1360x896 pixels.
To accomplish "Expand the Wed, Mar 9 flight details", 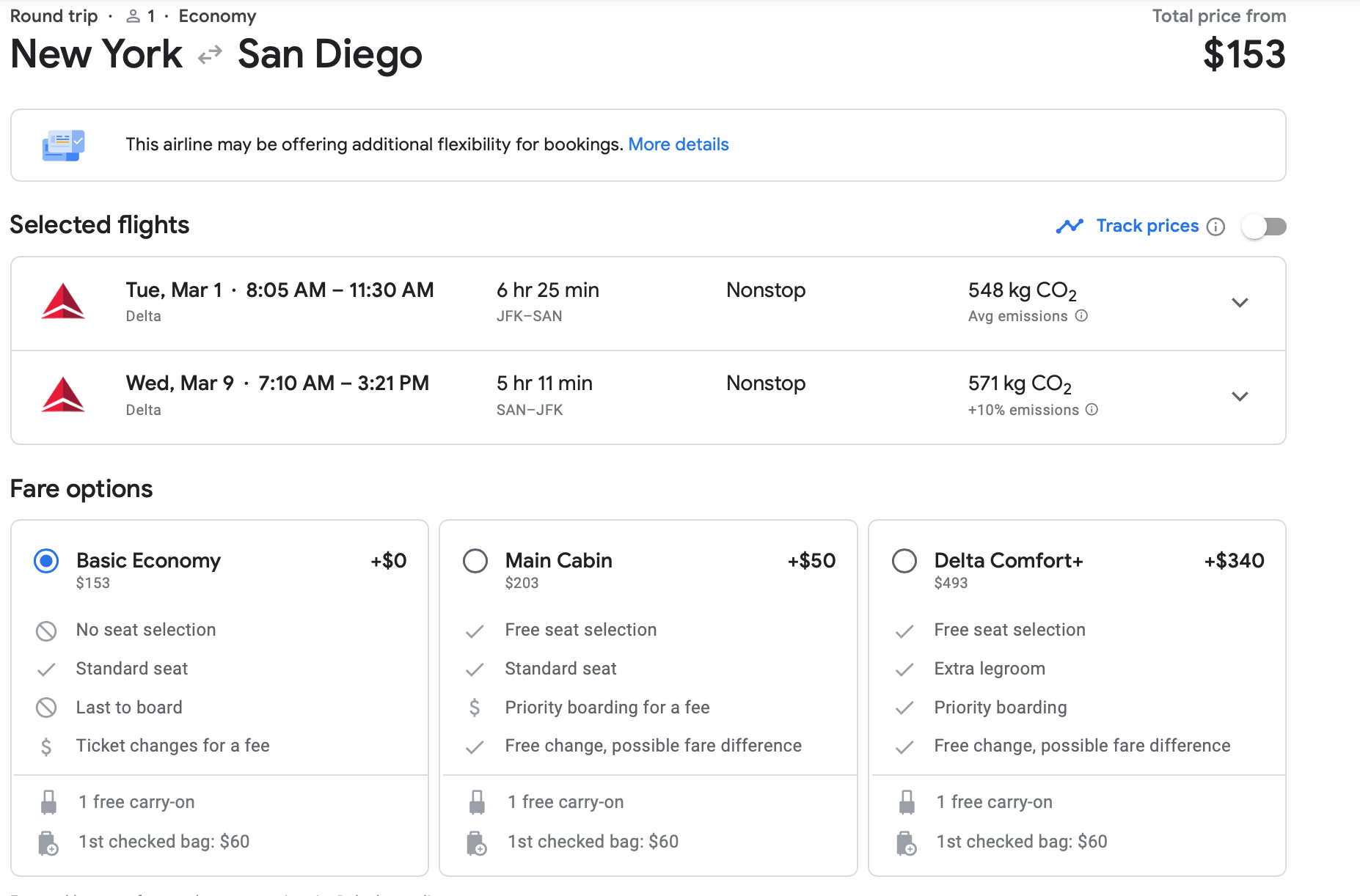I will 1240,397.
